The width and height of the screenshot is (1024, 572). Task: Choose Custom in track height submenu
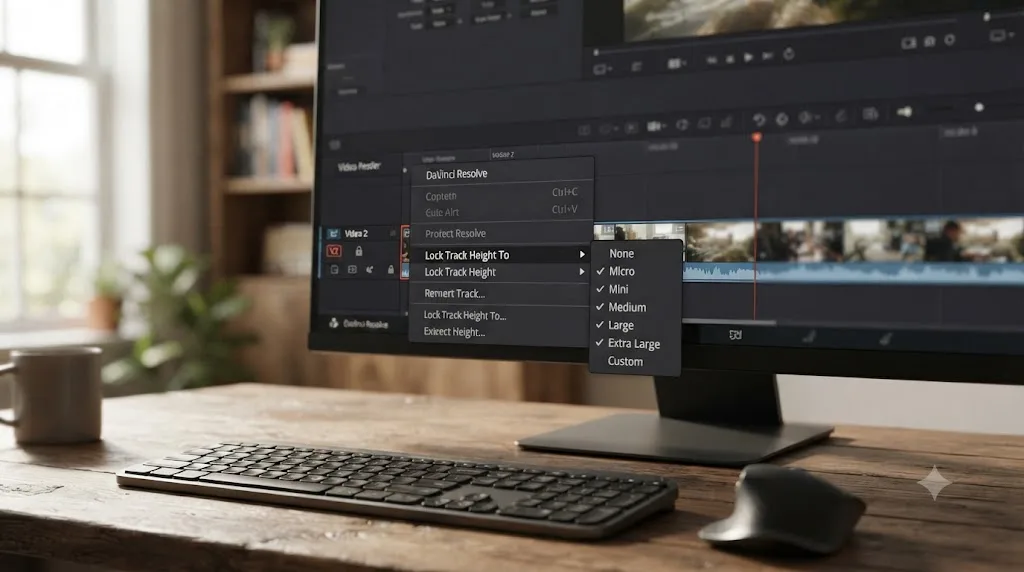pyautogui.click(x=625, y=361)
